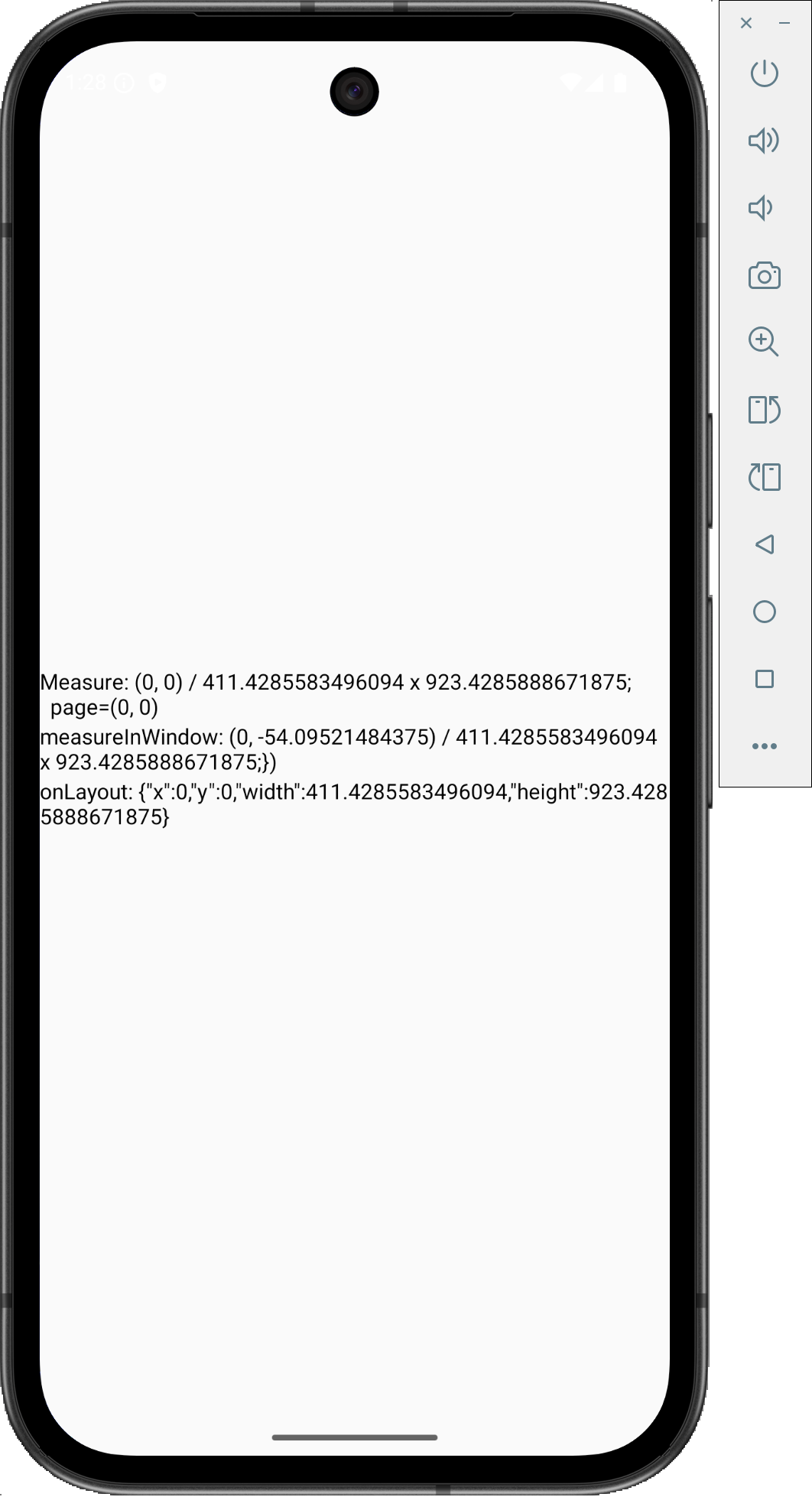Close the emulator toolbar with X
This screenshot has width=812, height=1497.
click(746, 23)
